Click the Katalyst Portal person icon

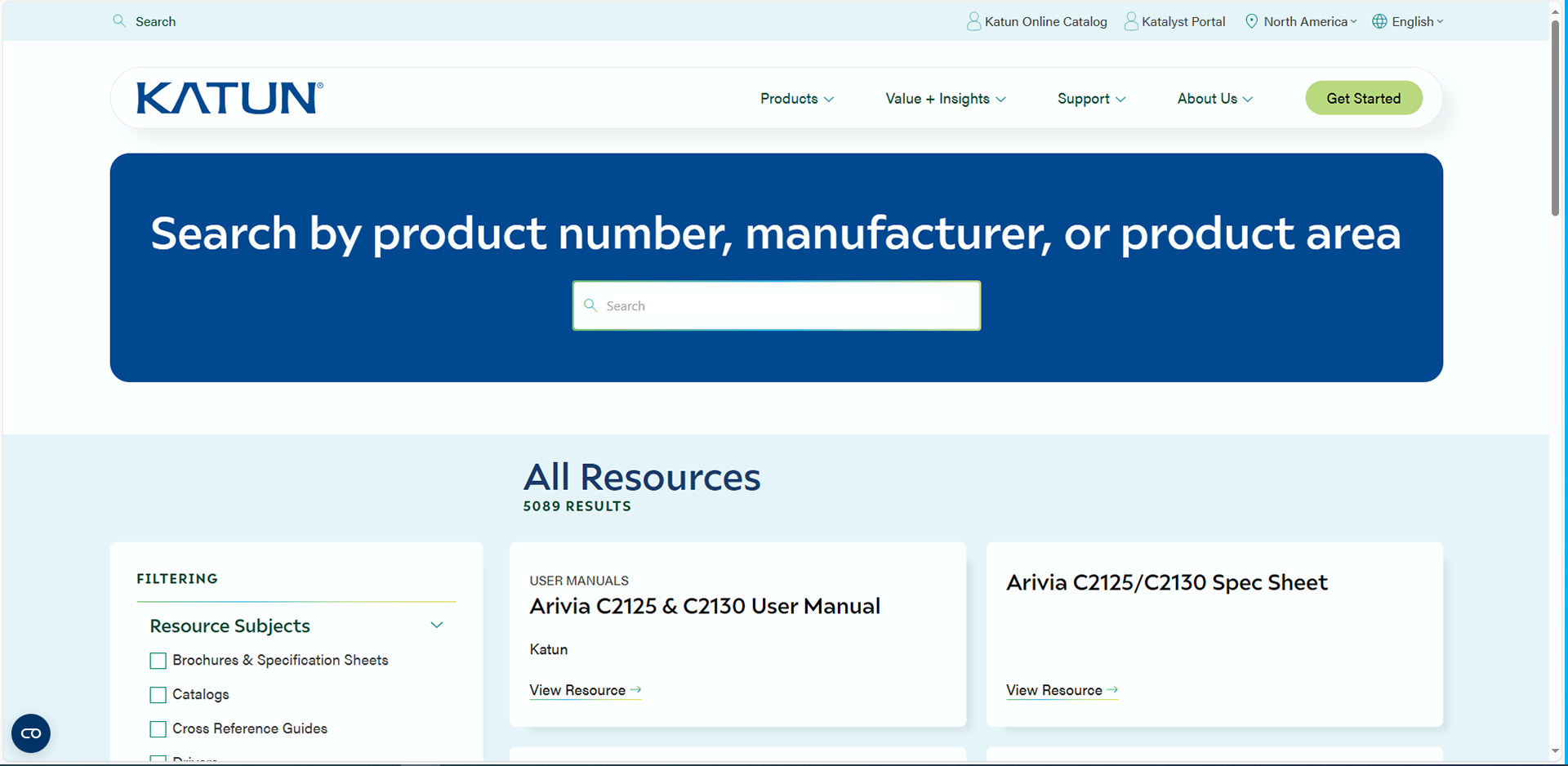click(x=1131, y=21)
